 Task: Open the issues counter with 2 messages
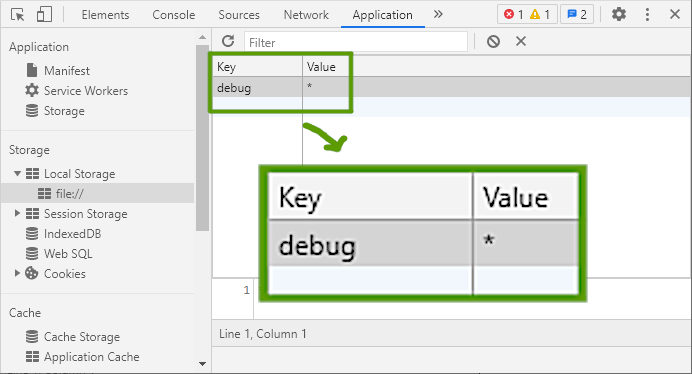pos(577,15)
